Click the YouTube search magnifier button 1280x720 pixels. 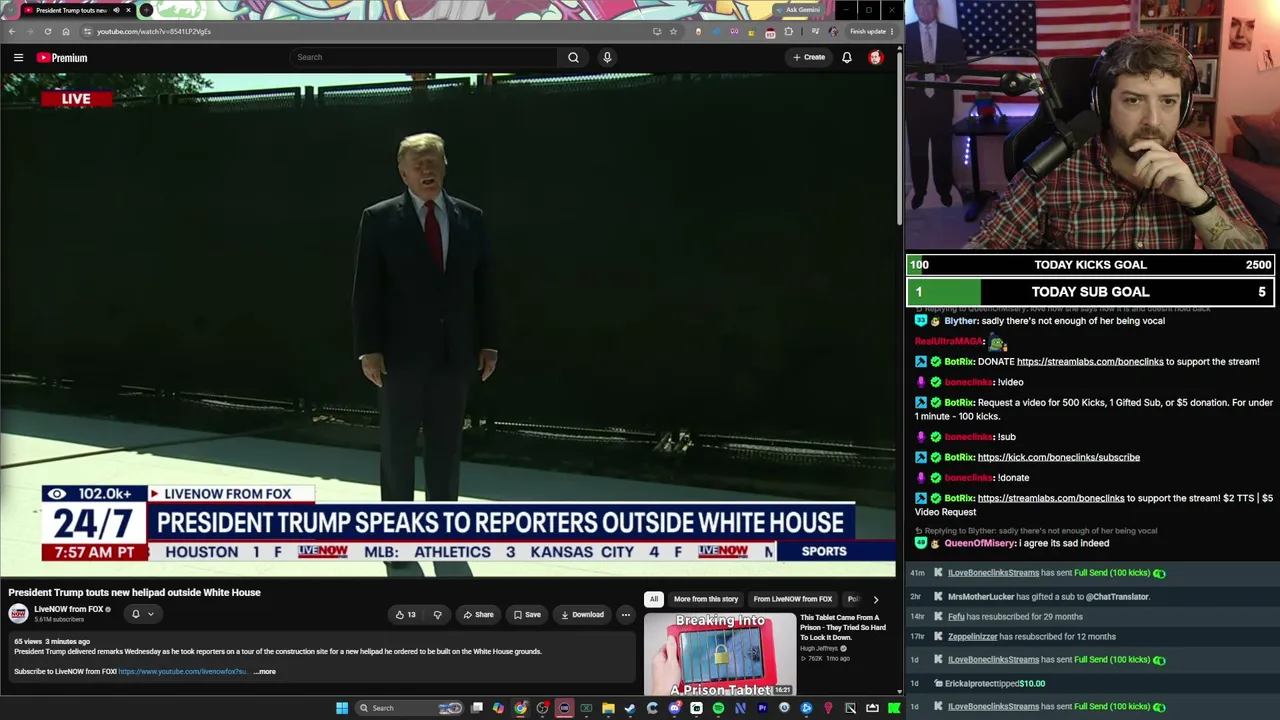click(x=573, y=57)
